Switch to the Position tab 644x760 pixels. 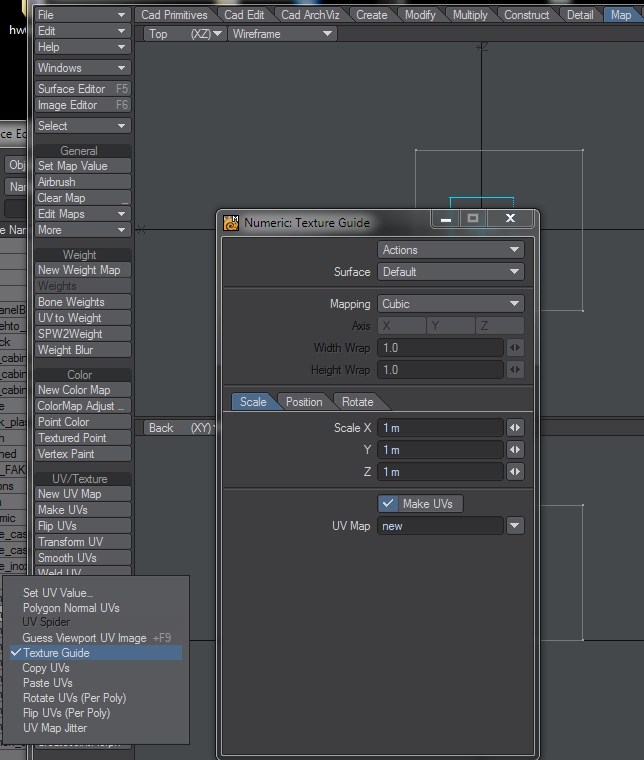coord(304,402)
